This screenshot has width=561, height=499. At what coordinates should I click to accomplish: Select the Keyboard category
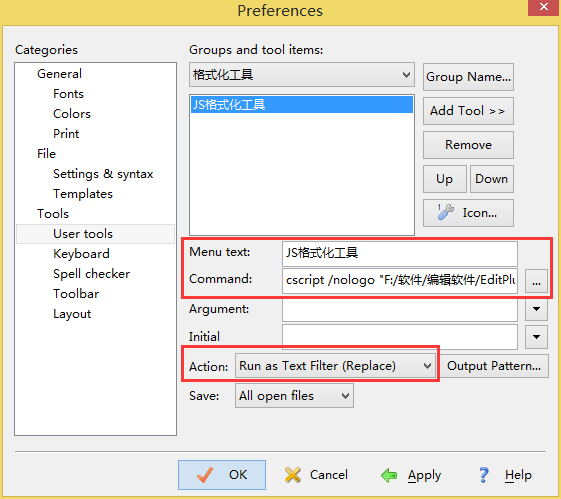click(81, 254)
